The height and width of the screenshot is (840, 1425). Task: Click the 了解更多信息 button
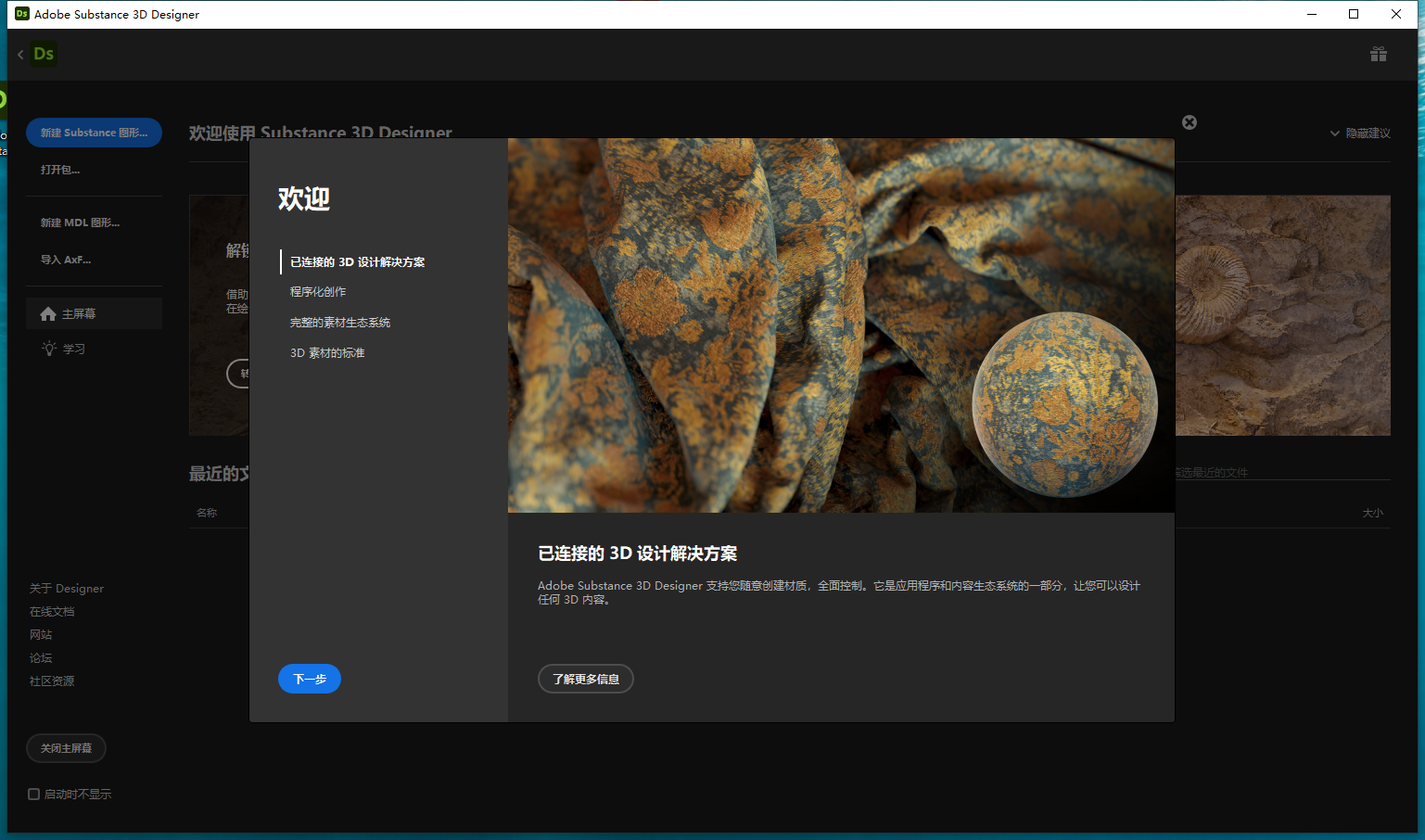click(x=586, y=679)
